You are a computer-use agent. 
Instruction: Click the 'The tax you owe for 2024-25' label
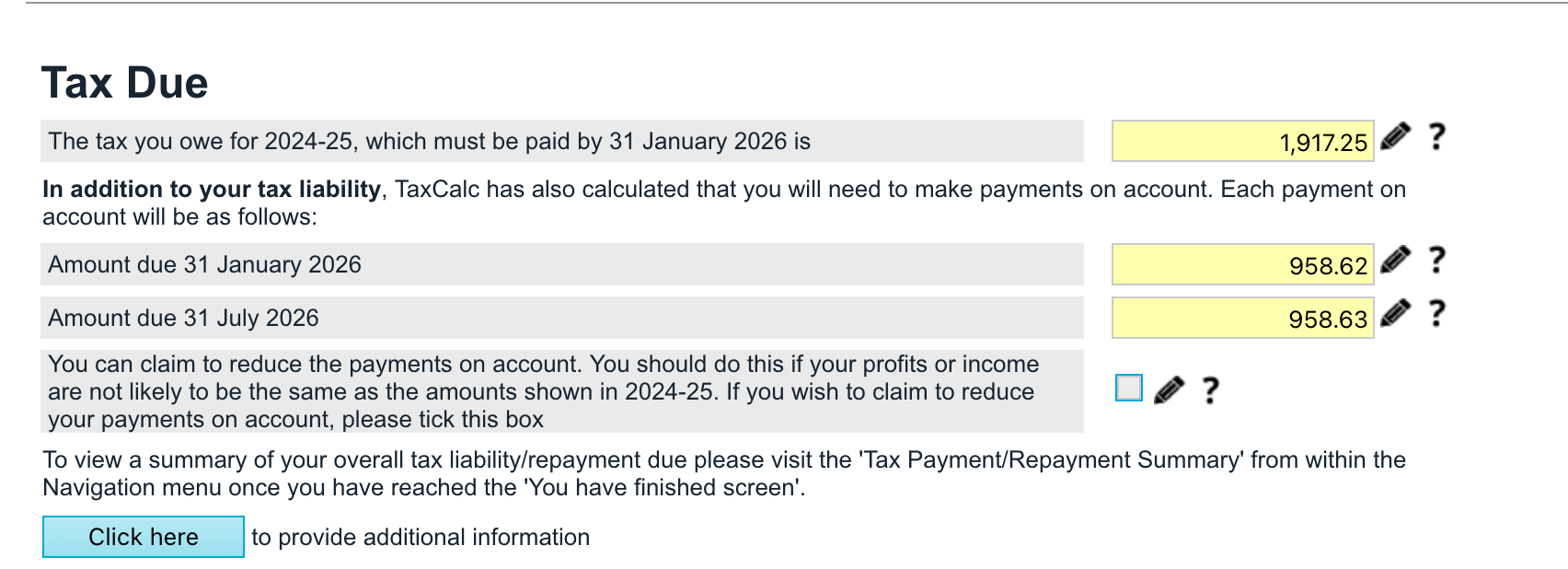[429, 142]
